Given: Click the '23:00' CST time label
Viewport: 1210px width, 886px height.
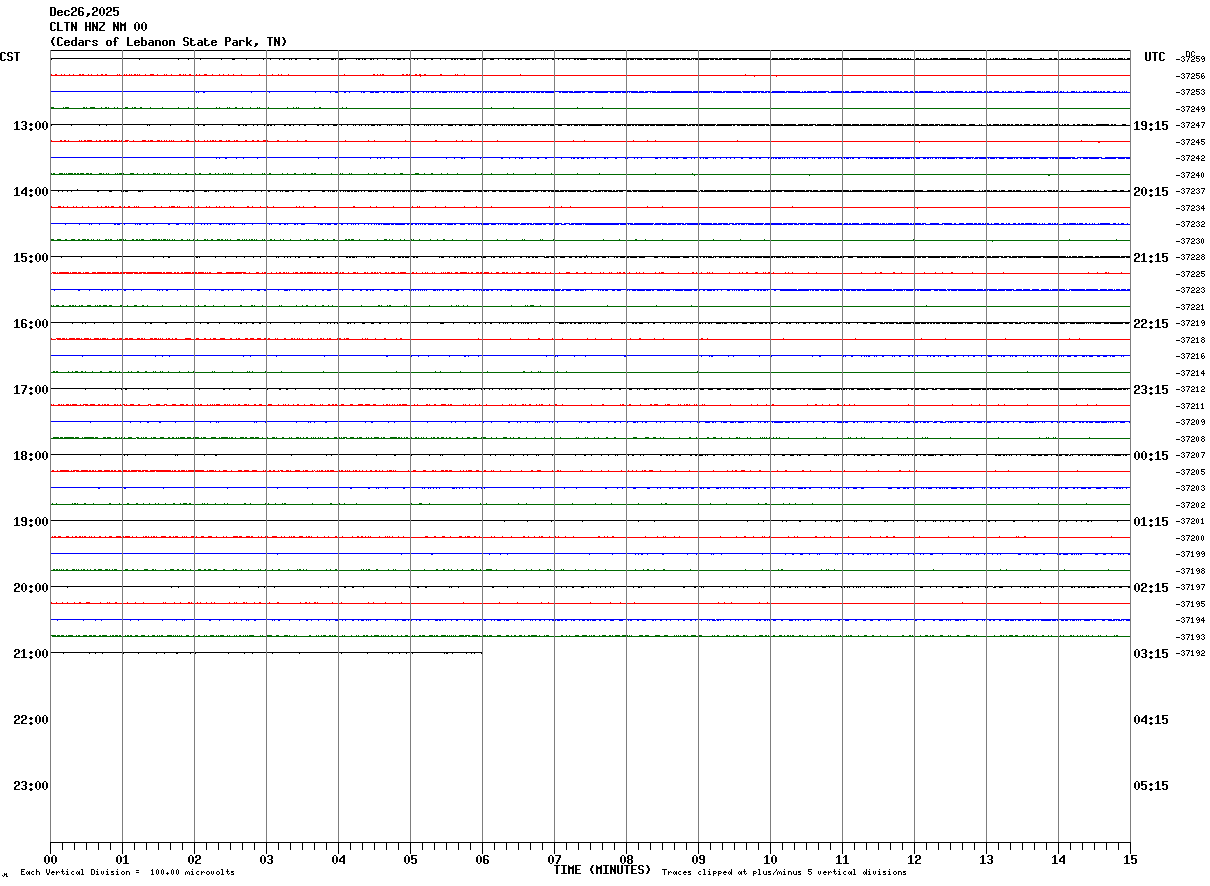Looking at the screenshot, I should point(30,786).
